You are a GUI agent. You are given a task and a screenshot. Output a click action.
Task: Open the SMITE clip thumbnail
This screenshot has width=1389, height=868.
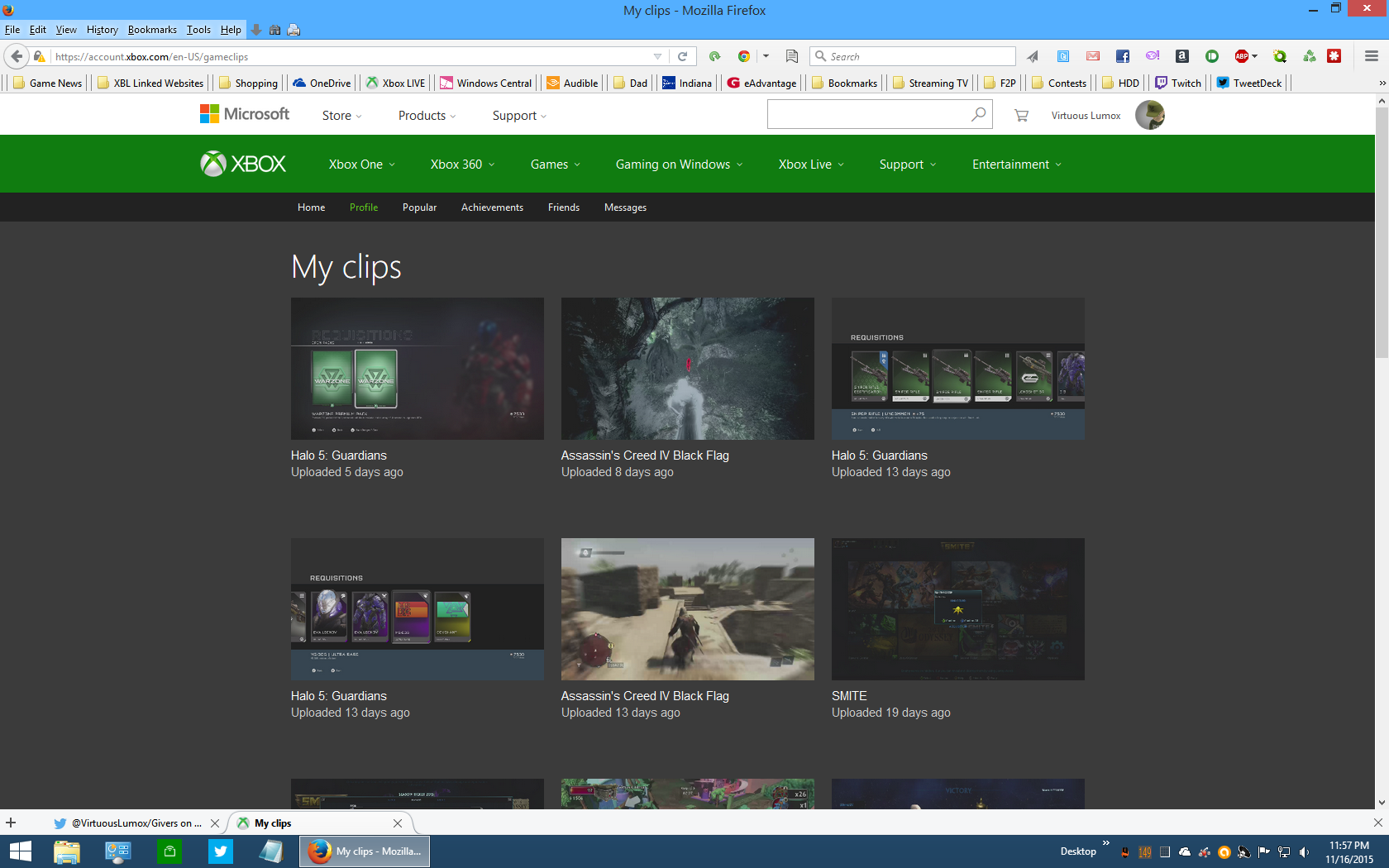click(x=958, y=609)
